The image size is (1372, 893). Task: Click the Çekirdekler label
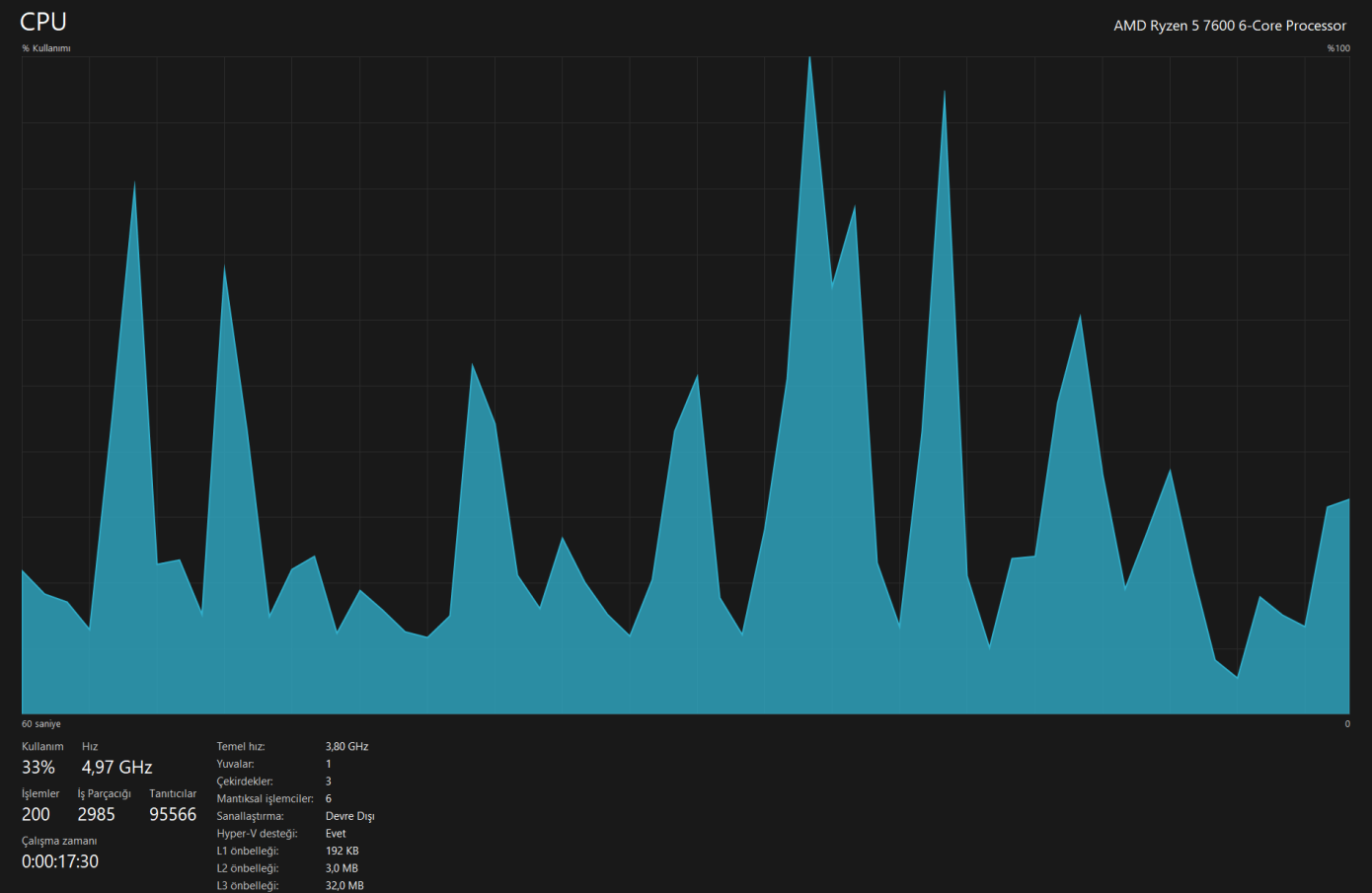coord(245,781)
